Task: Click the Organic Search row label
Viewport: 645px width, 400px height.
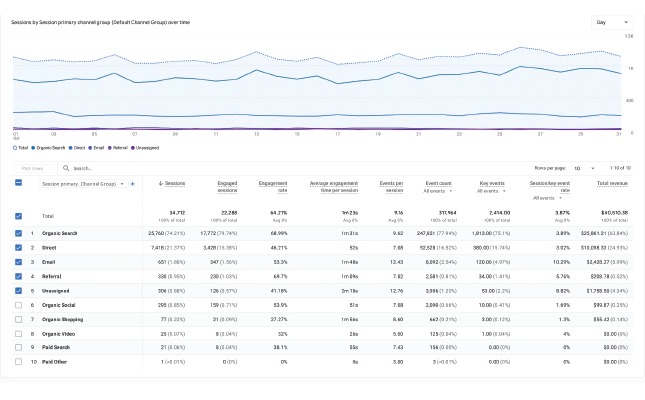Action: click(59, 233)
